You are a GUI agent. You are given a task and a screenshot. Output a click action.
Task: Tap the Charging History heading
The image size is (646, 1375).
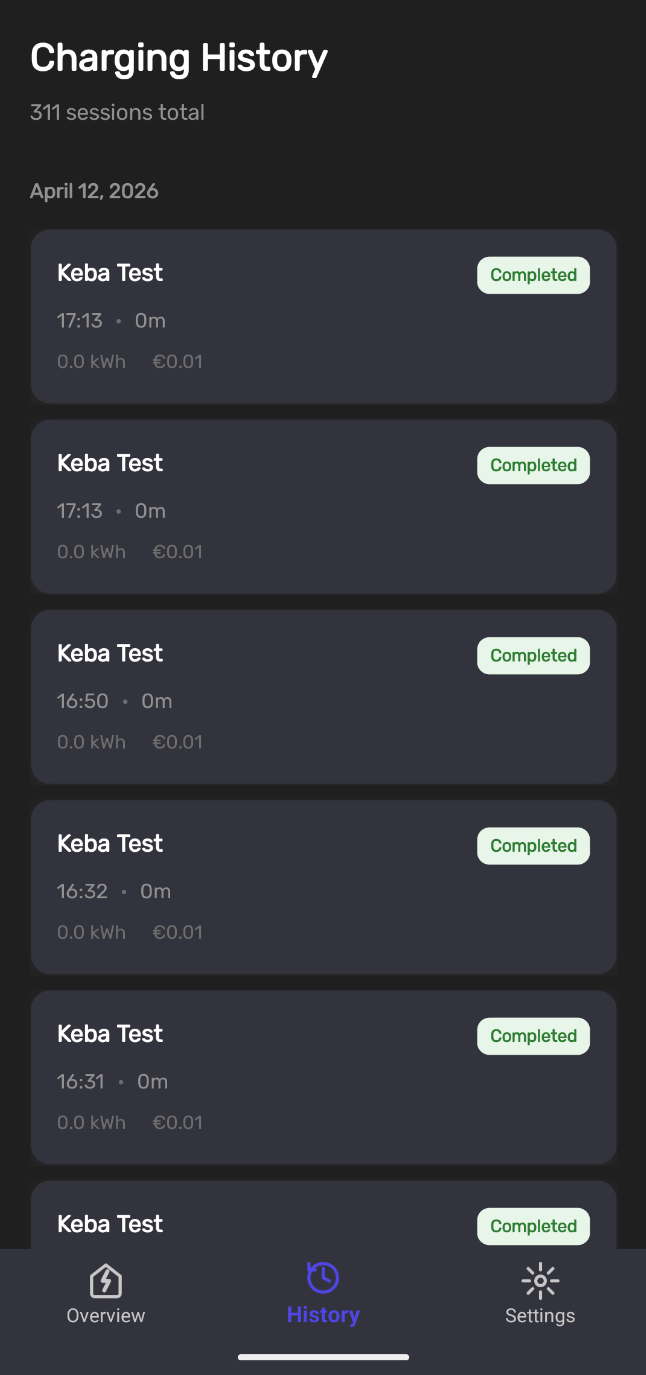[179, 59]
